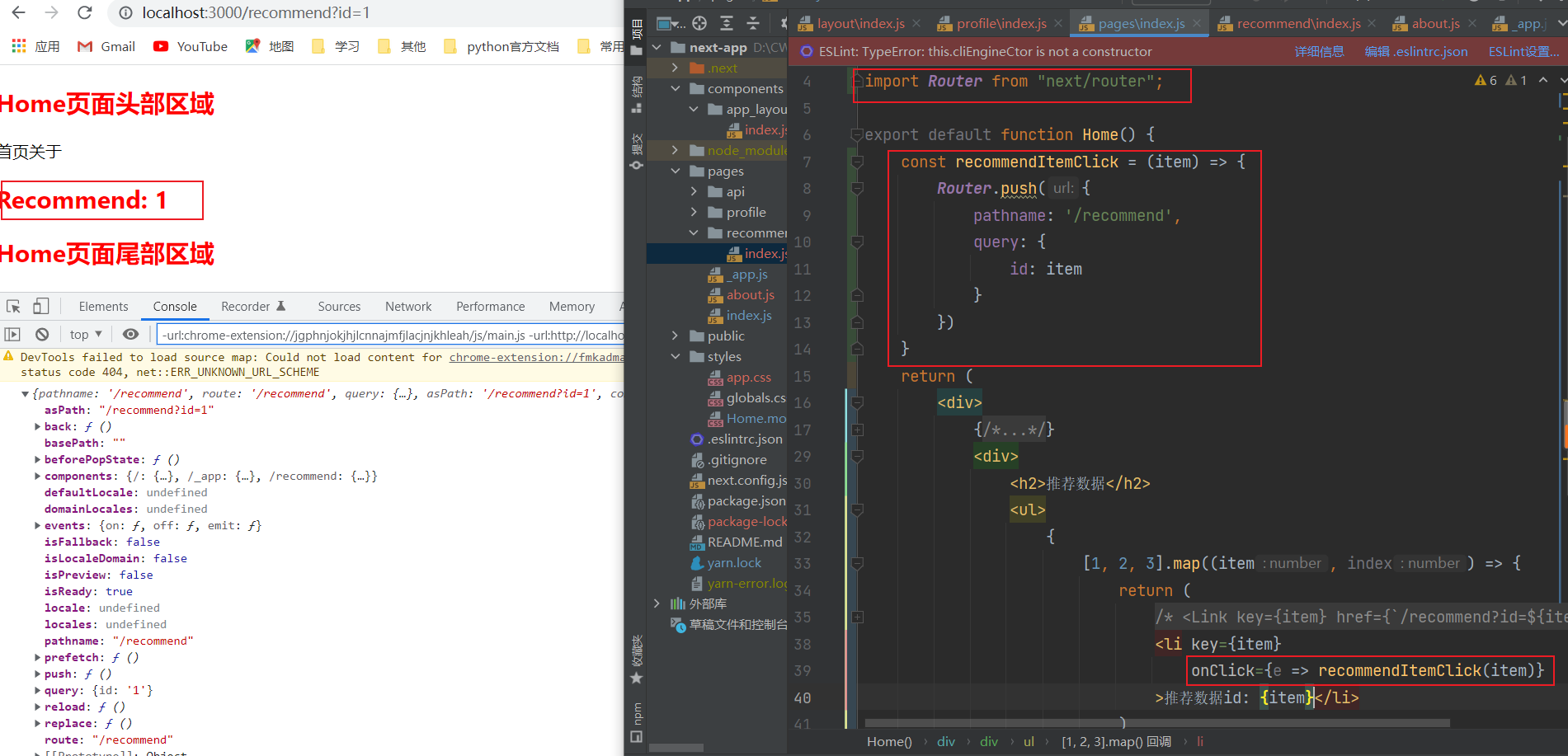Open the 学习 bookmark folder
This screenshot has height=756, width=1568.
pyautogui.click(x=335, y=46)
